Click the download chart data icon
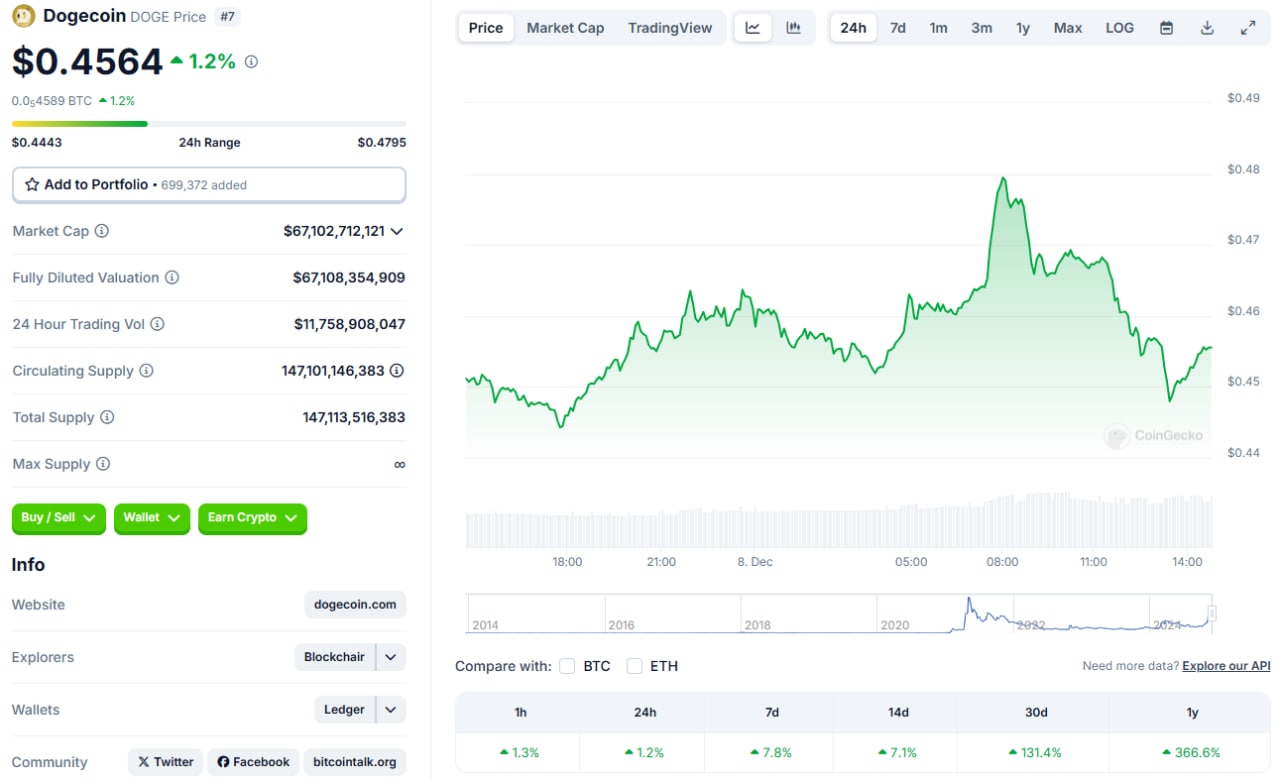 (x=1207, y=28)
